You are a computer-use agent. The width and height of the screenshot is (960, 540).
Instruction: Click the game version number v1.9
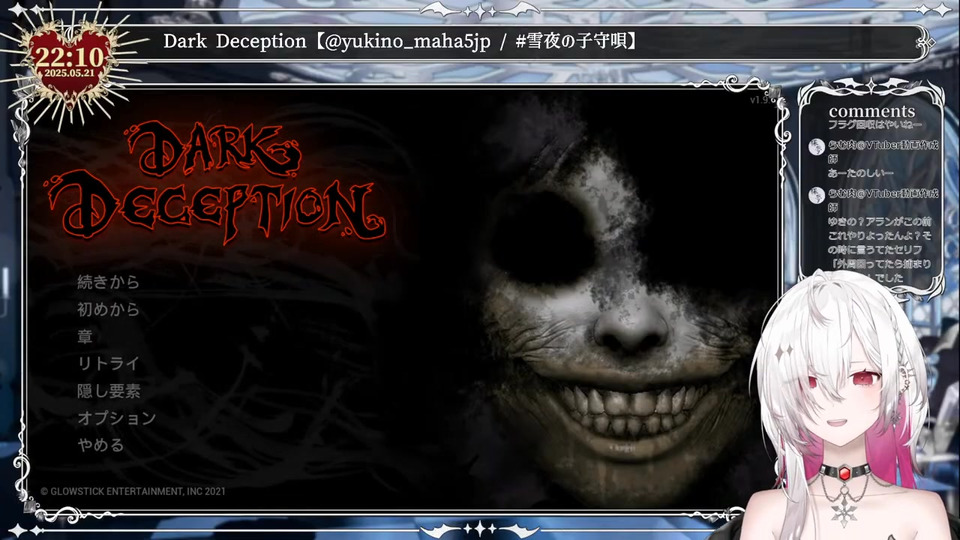click(x=762, y=100)
